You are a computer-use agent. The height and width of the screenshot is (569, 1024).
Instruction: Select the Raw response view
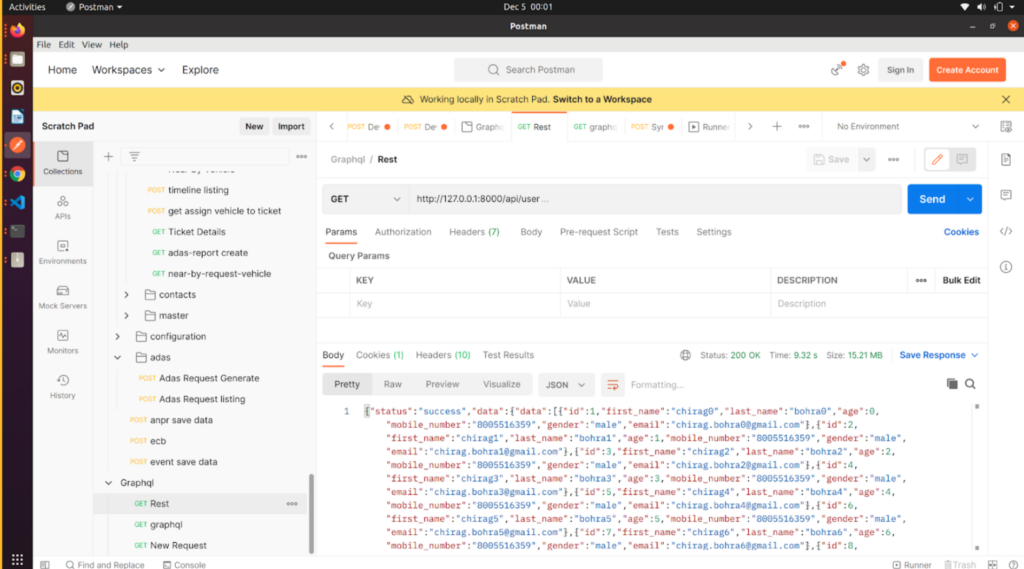(x=392, y=385)
